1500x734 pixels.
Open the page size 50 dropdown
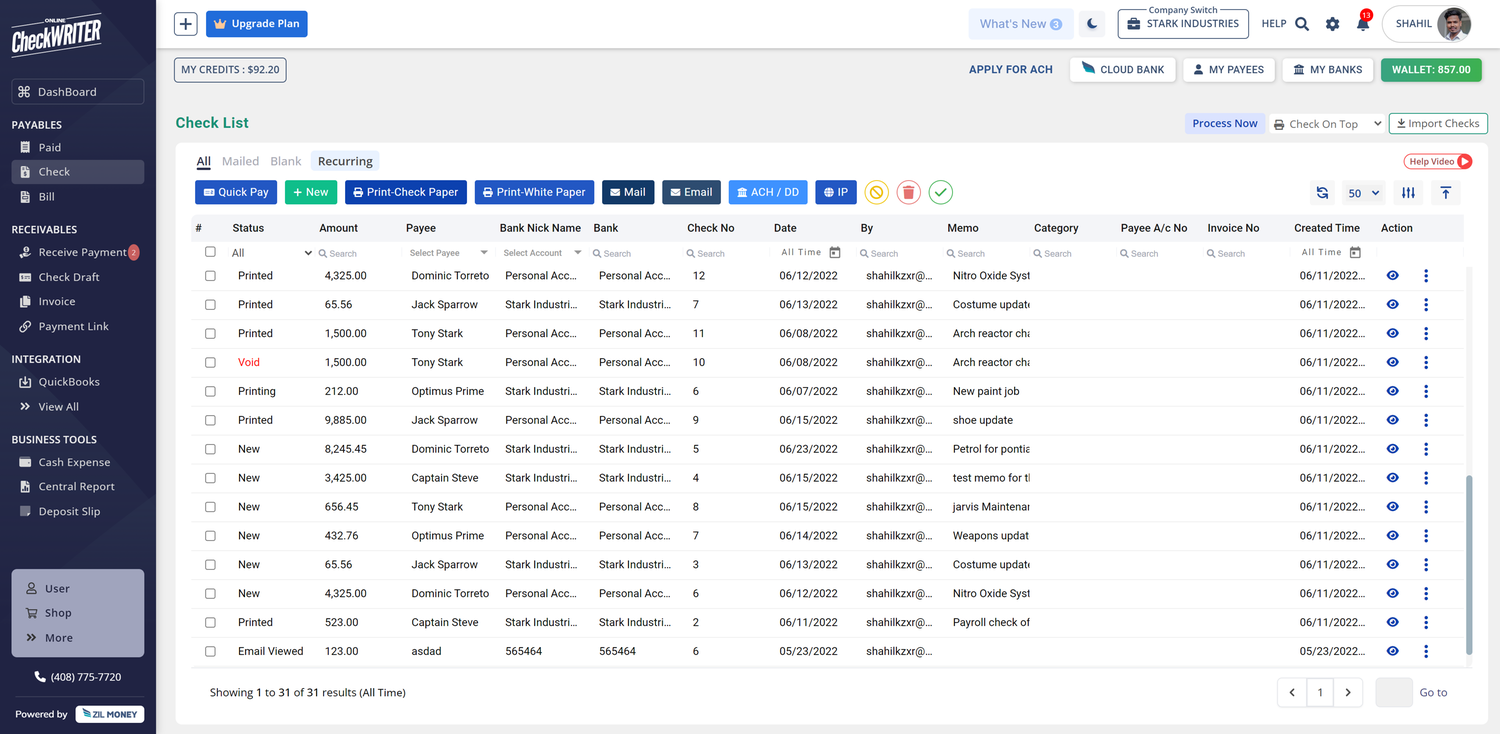(x=1363, y=192)
